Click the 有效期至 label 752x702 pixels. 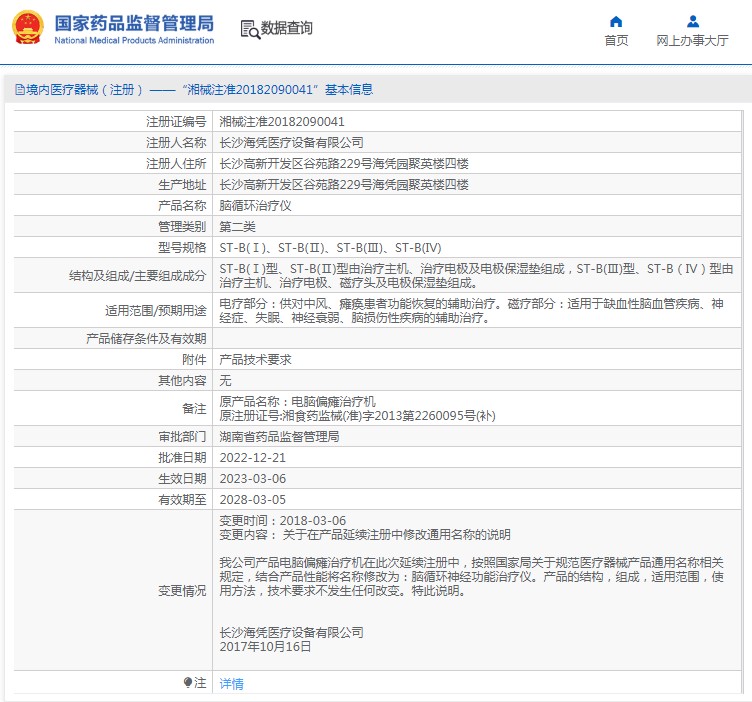(182, 500)
